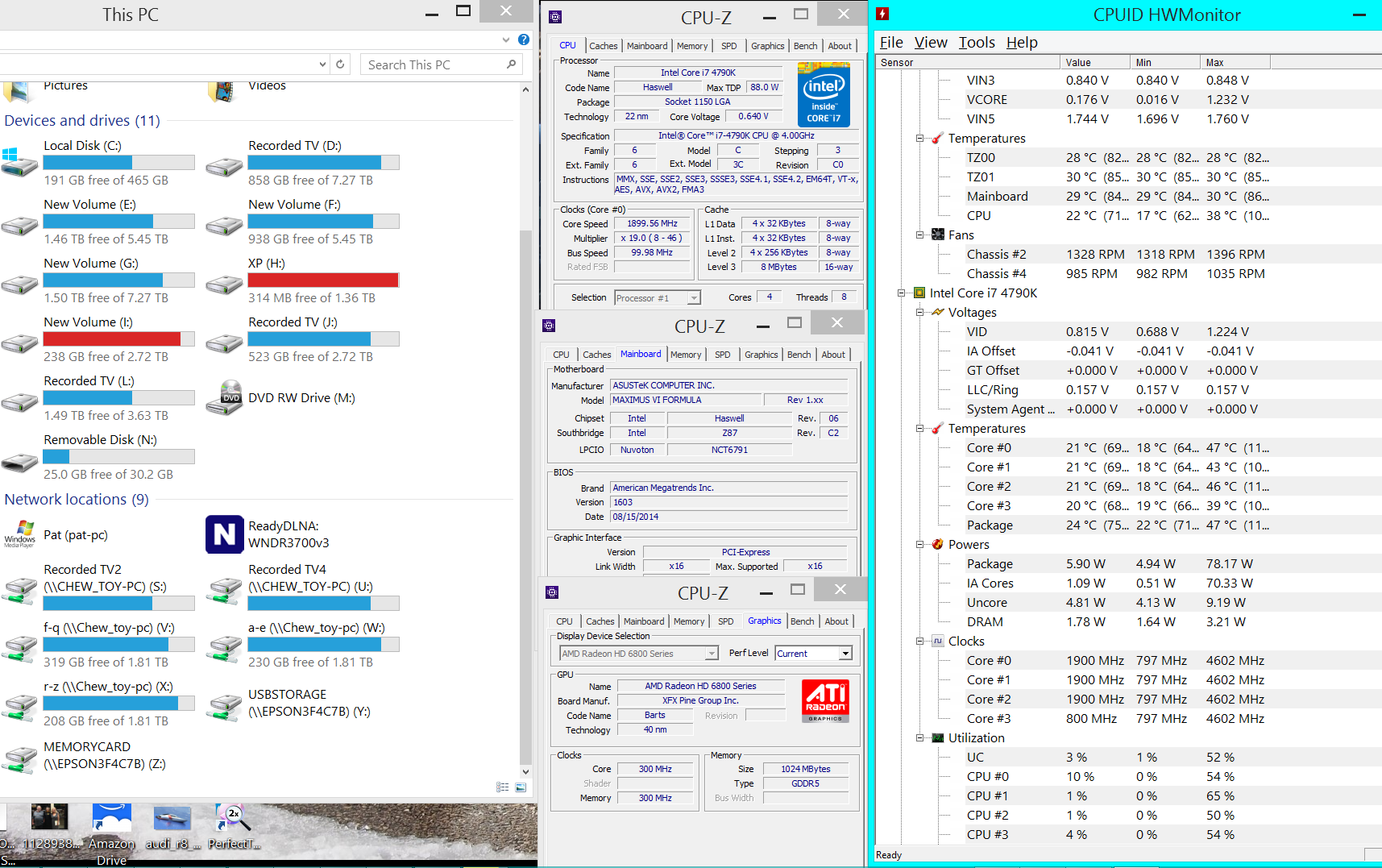Open the ReadyDLNA WNDR3700v3 Netgear icon
Image resolution: width=1382 pixels, height=868 pixels.
point(224,534)
